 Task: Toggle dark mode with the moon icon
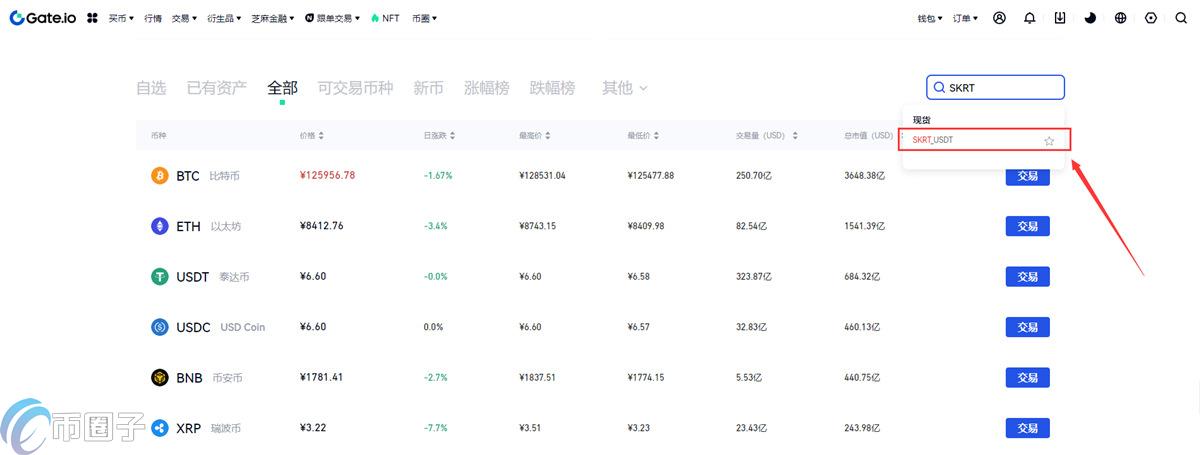(1090, 18)
